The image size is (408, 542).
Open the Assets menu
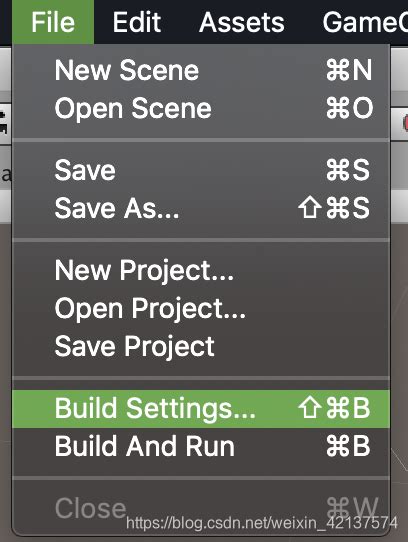pos(242,22)
